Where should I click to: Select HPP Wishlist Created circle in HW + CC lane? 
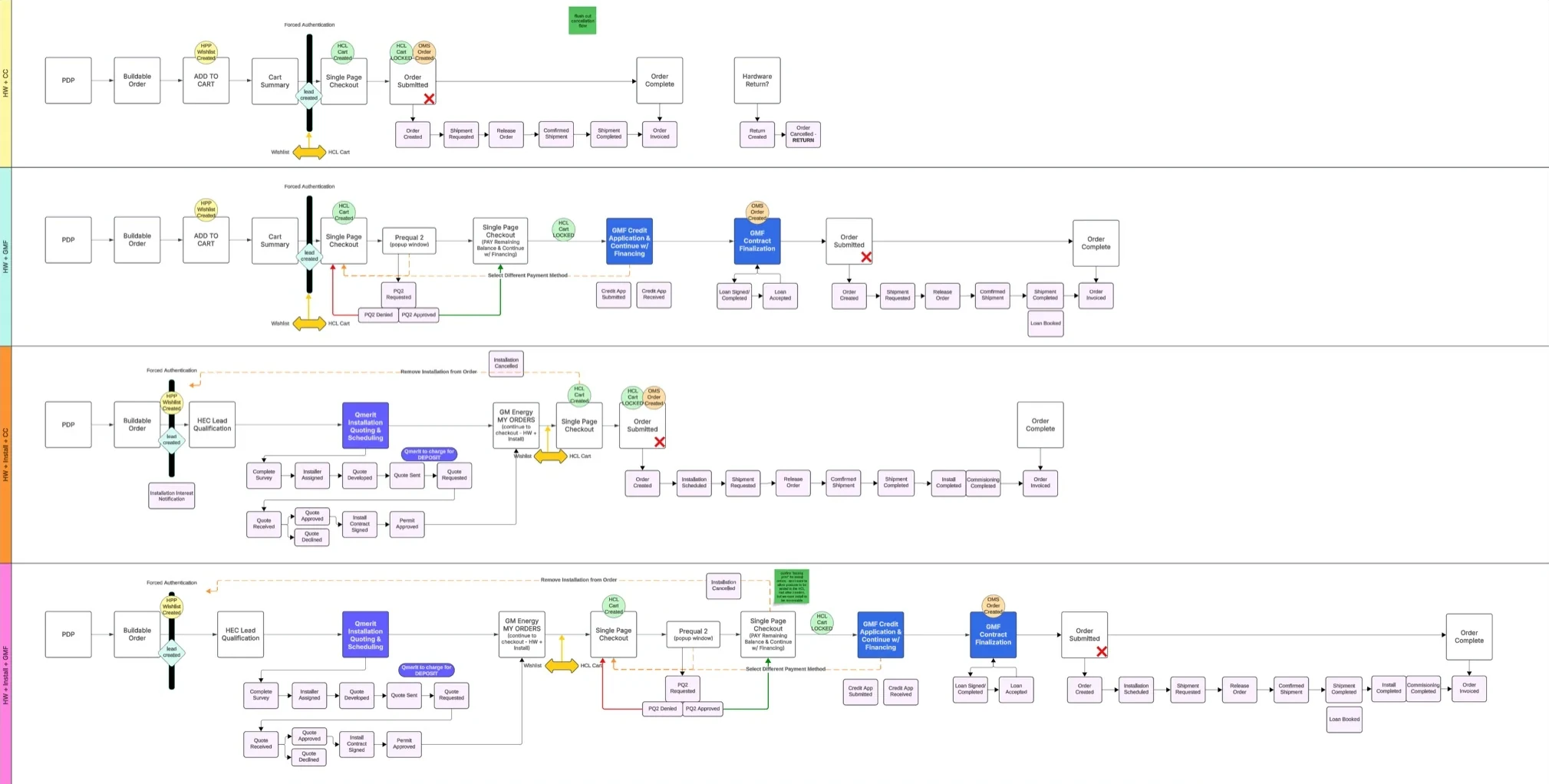[206, 52]
